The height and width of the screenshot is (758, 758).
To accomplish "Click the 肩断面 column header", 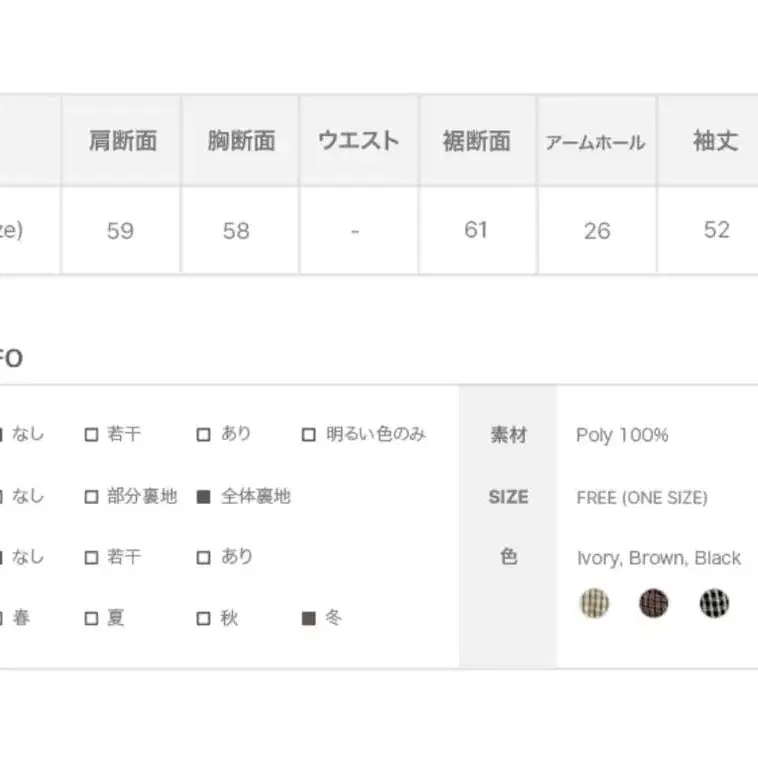I will 122,141.
